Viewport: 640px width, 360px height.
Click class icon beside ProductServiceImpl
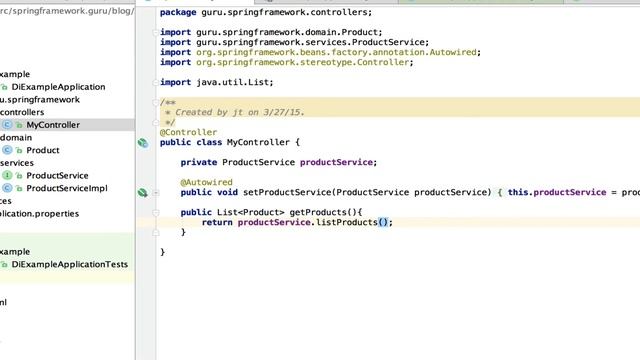coord(7,188)
